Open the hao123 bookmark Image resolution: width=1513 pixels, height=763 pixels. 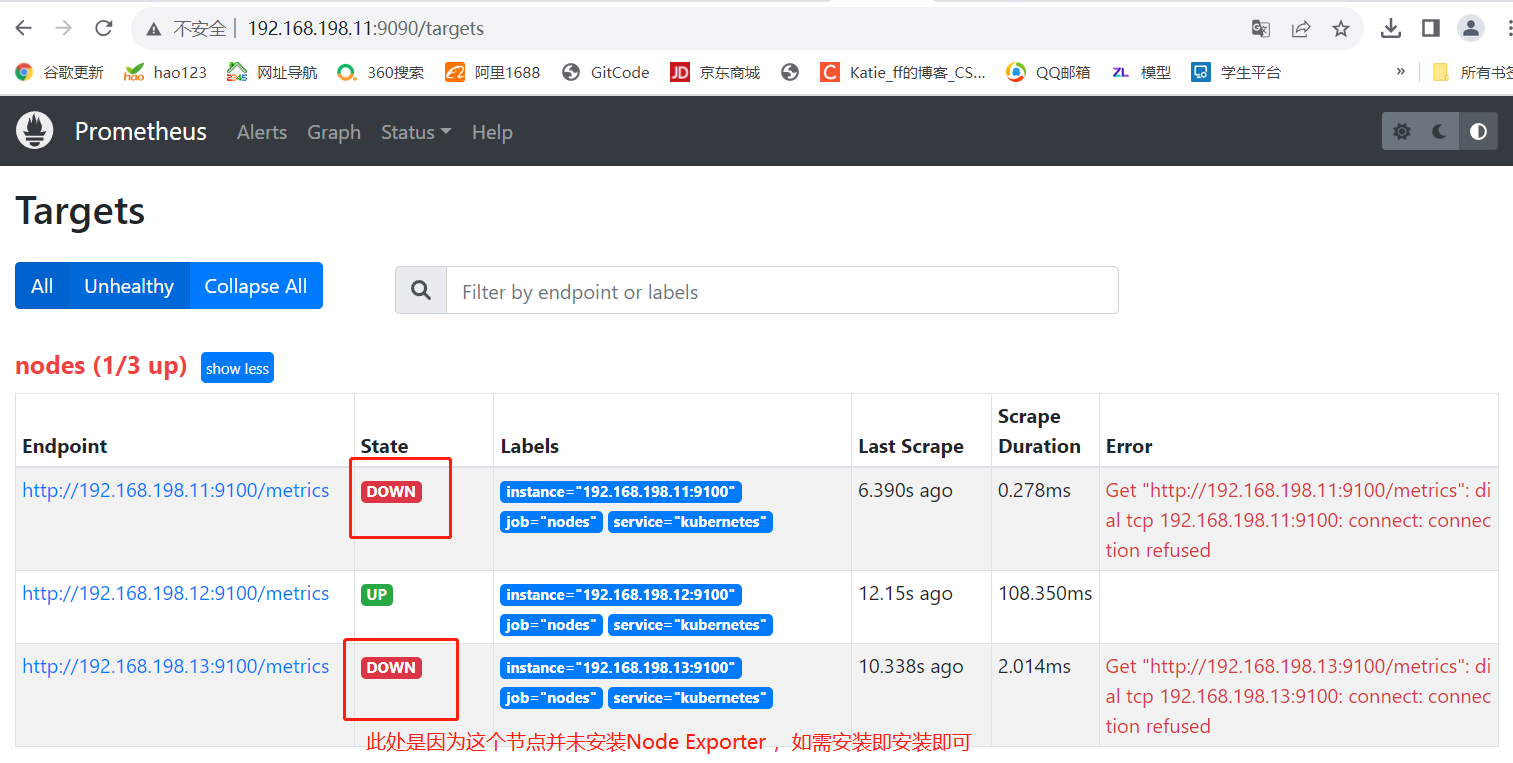tap(165, 72)
